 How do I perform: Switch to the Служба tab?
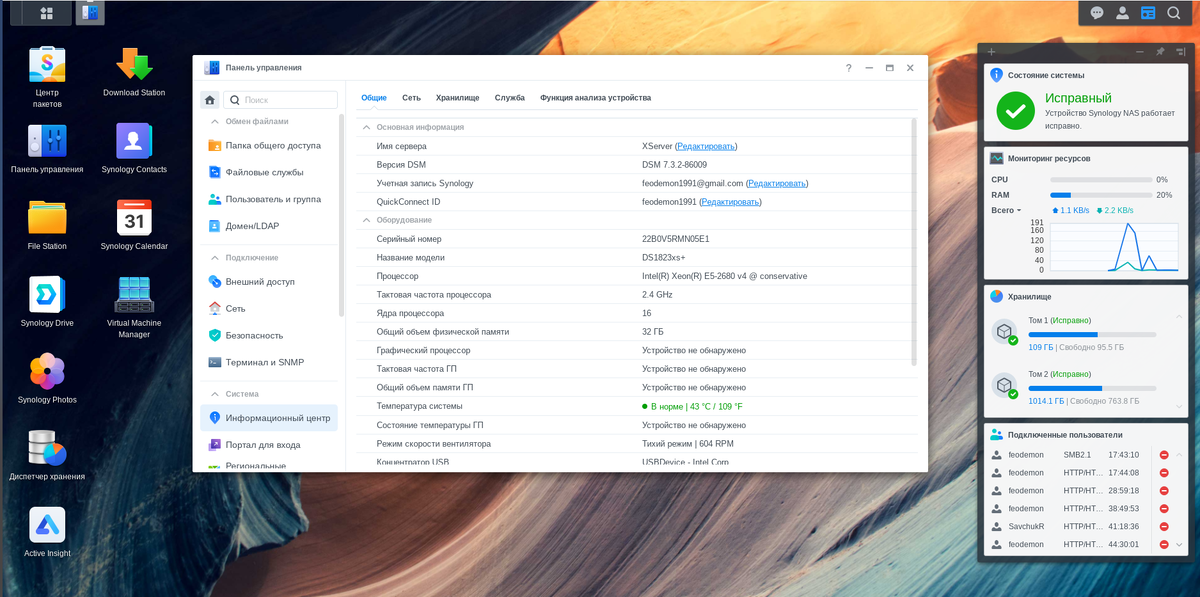[x=509, y=98]
